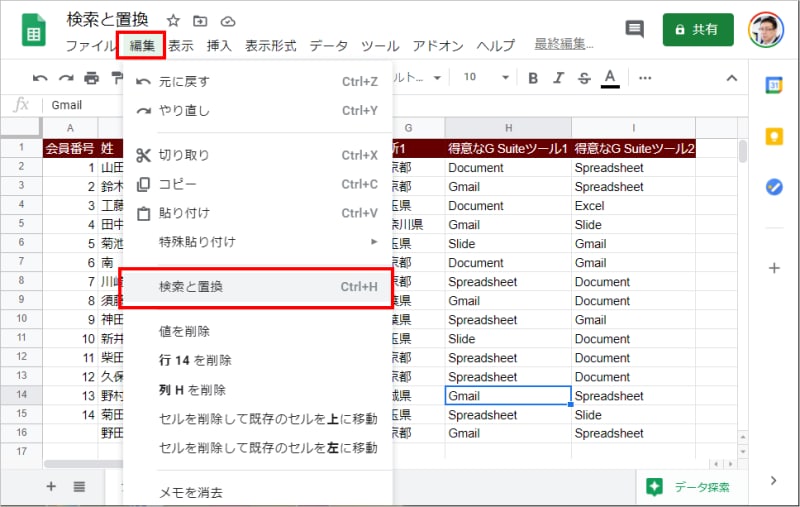Select 列 H を削除 menu item
This screenshot has height=507, width=800.
coord(258,390)
